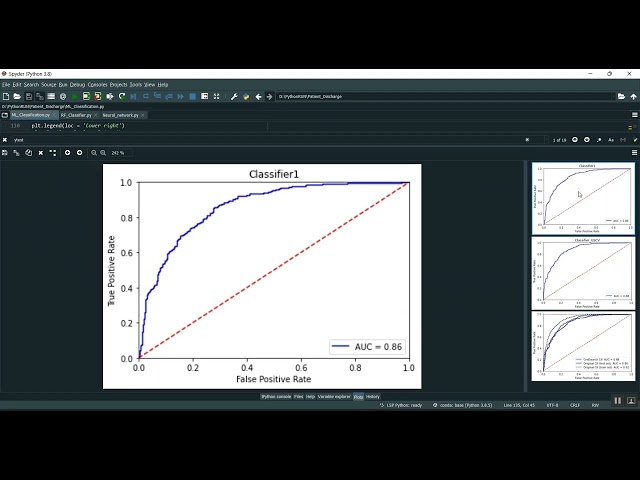Save all plots icon in Plots toolbar
640x480 pixels.
16,153
